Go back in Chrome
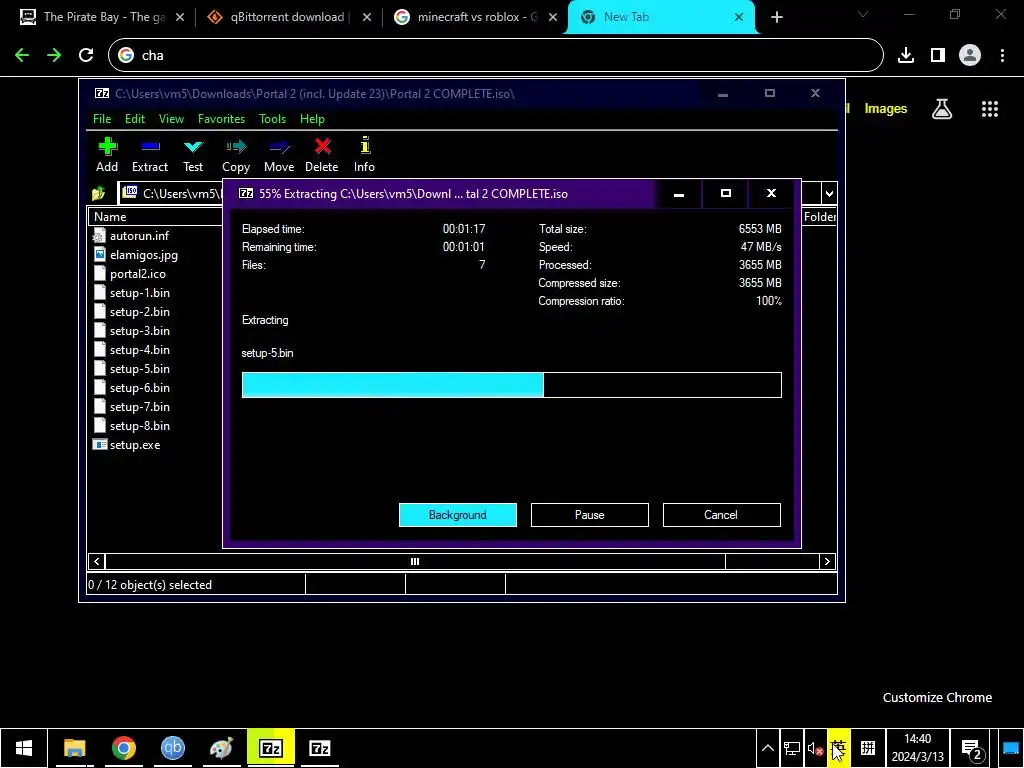1024x768 pixels. click(22, 56)
